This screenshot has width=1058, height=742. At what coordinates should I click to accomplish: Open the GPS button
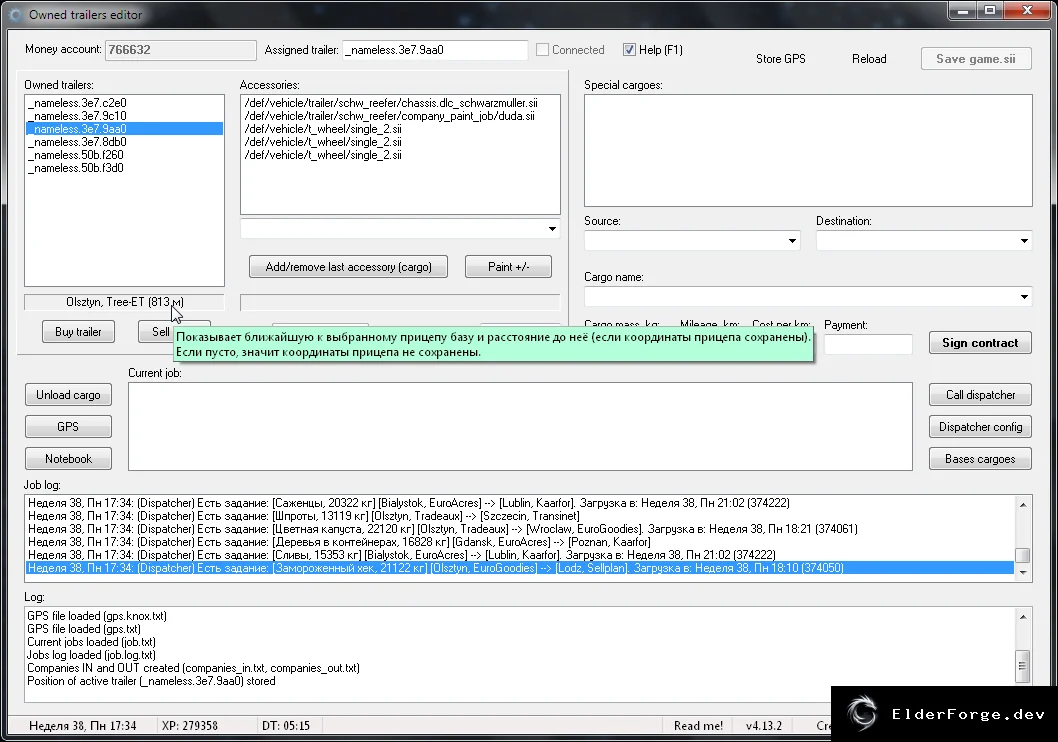click(x=68, y=427)
